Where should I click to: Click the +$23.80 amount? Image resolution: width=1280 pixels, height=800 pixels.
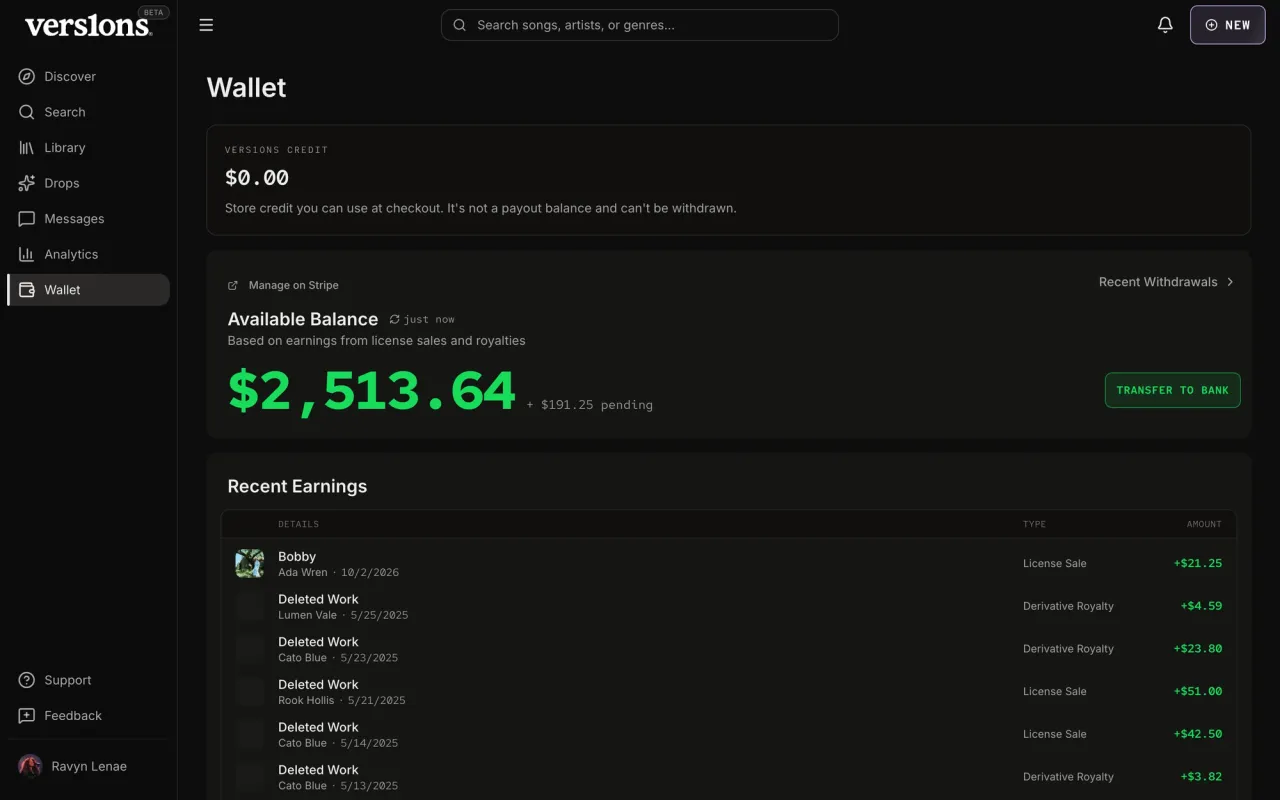[1198, 648]
